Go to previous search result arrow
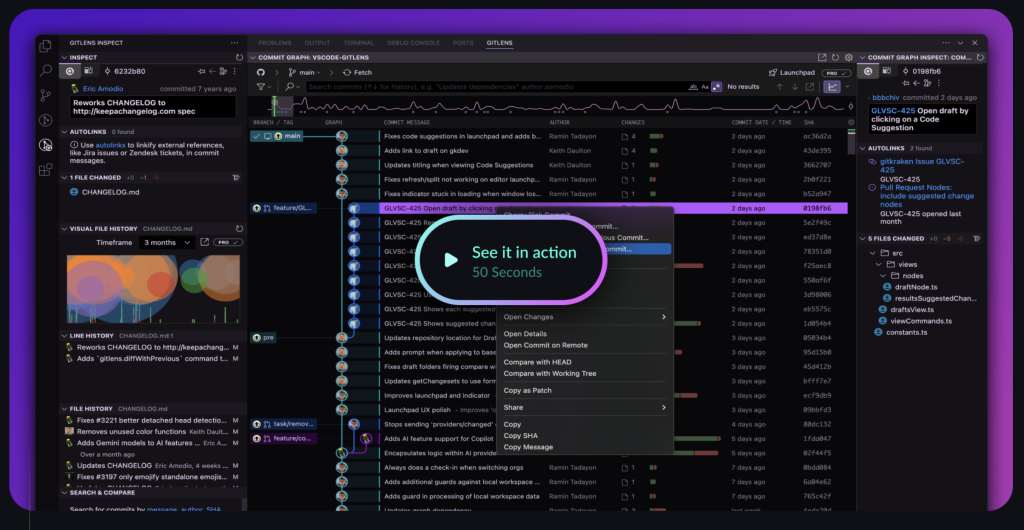The image size is (1024, 530). (x=779, y=86)
